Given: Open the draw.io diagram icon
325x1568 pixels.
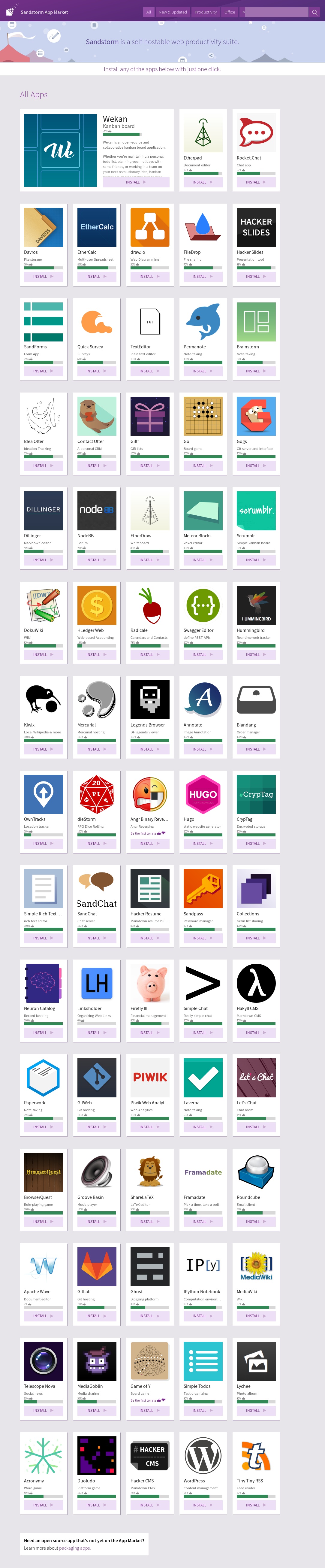Looking at the screenshot, I should click(x=150, y=228).
